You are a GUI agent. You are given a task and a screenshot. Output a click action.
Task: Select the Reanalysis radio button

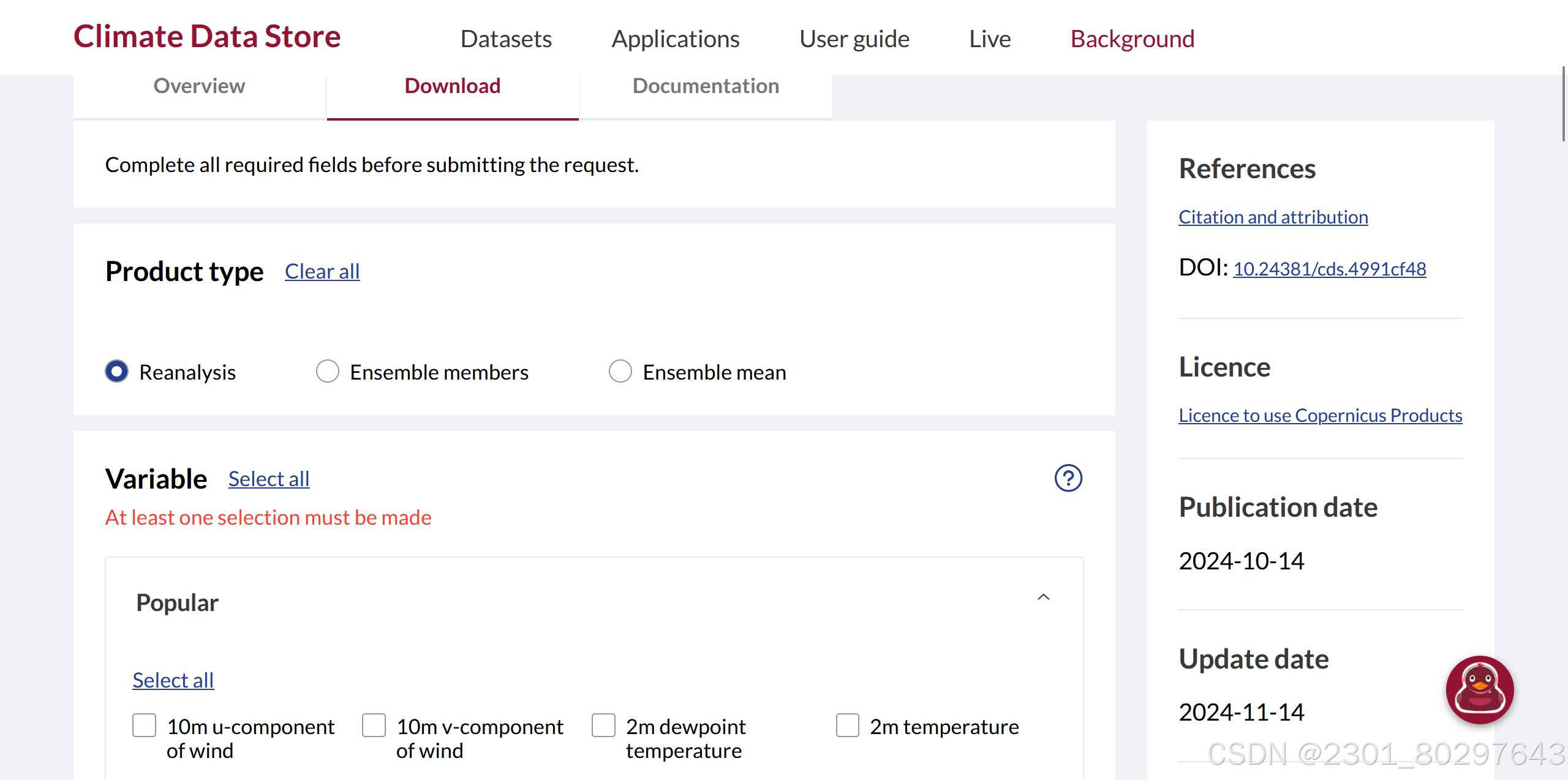pyautogui.click(x=117, y=371)
